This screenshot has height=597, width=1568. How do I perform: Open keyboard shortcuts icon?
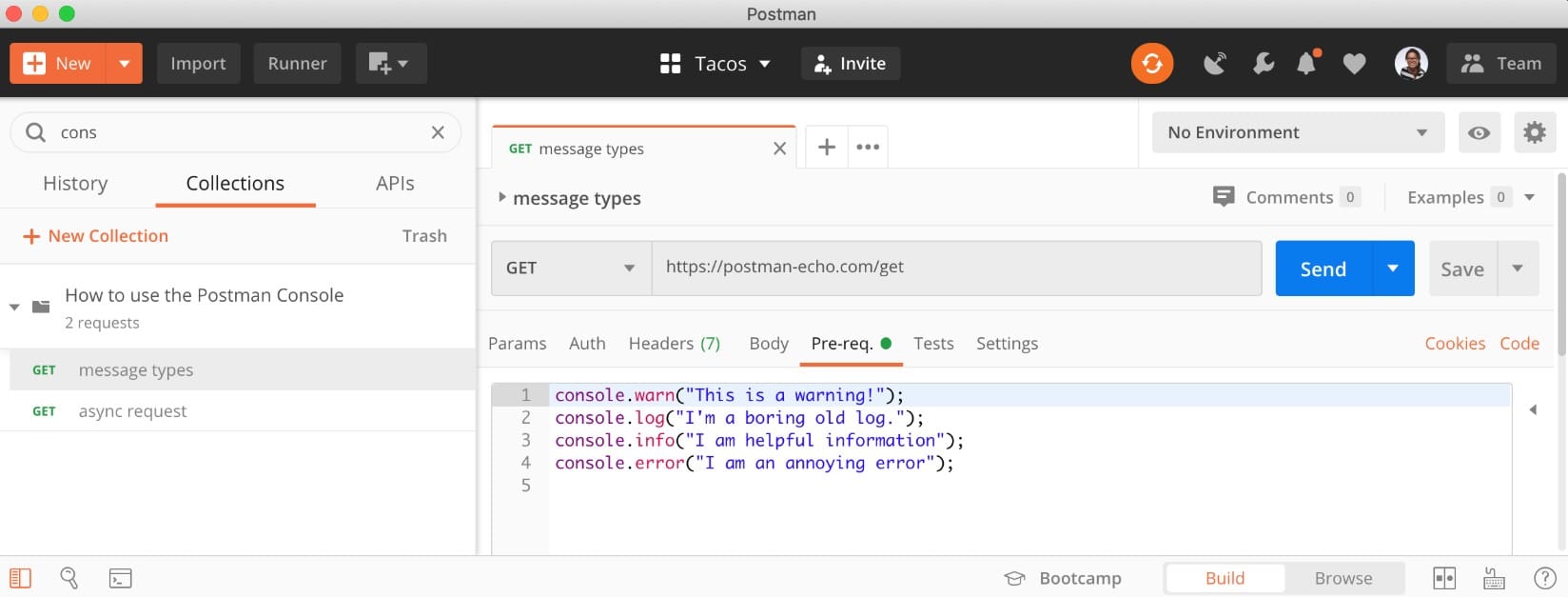[1494, 578]
